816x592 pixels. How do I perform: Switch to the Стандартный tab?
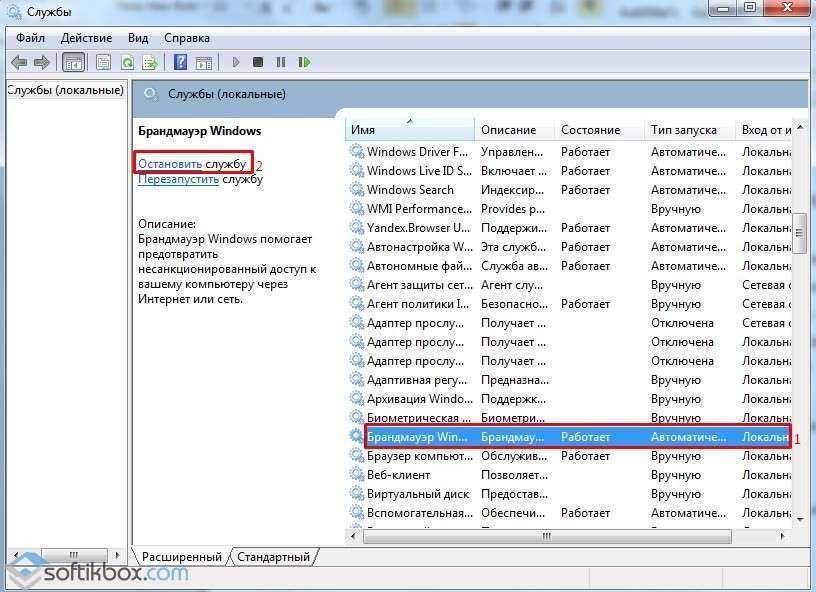coord(273,556)
